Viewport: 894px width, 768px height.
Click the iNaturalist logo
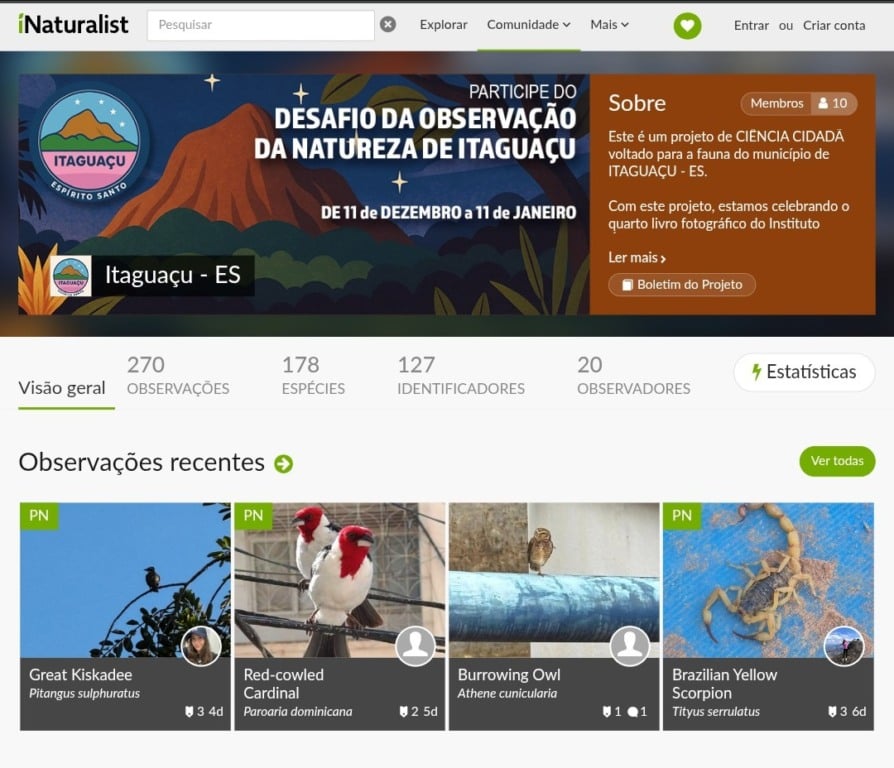pyautogui.click(x=74, y=25)
